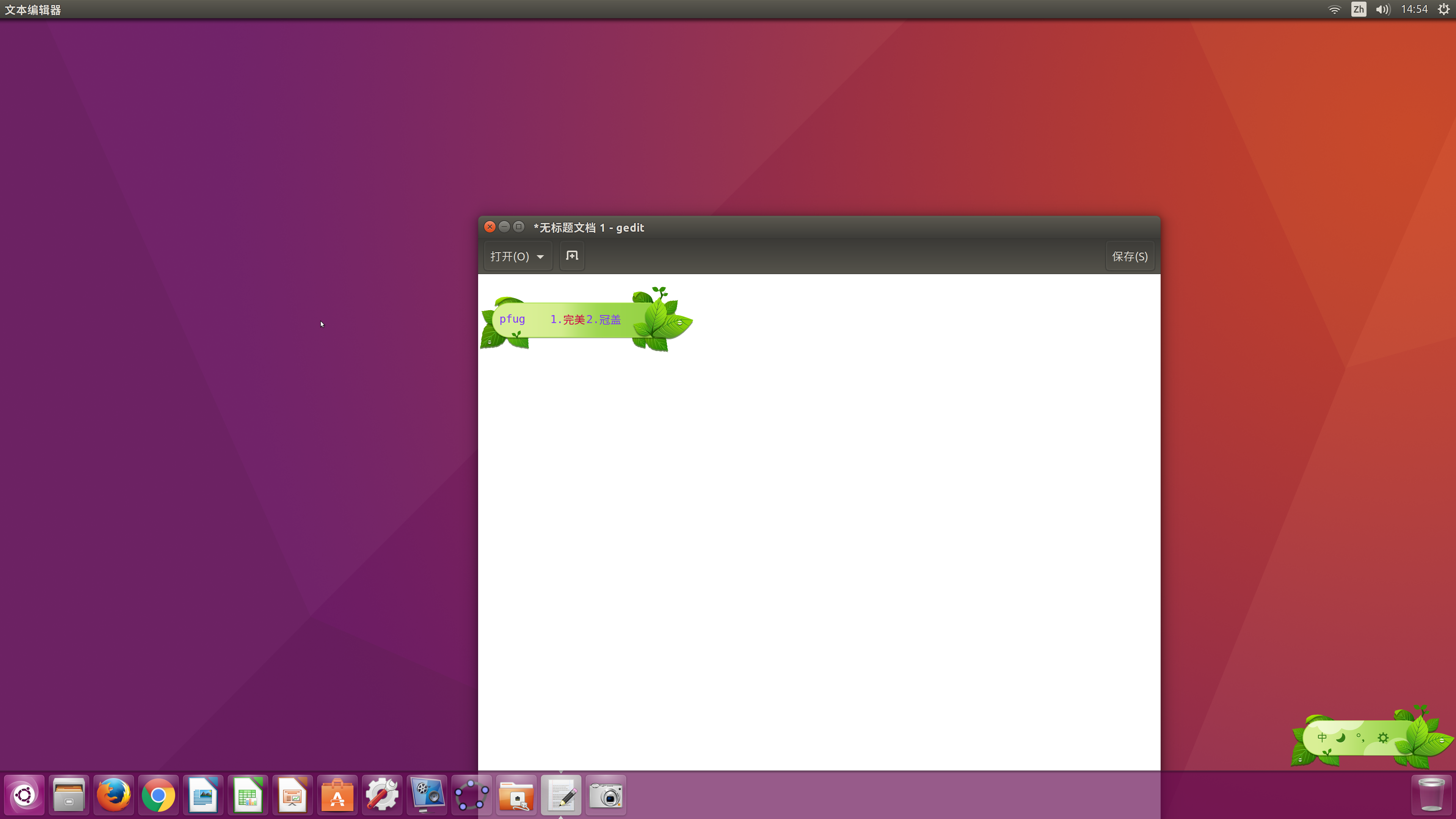Select candidate 2.冠盖 in input popup
Viewport: 1456px width, 819px height.
point(604,319)
